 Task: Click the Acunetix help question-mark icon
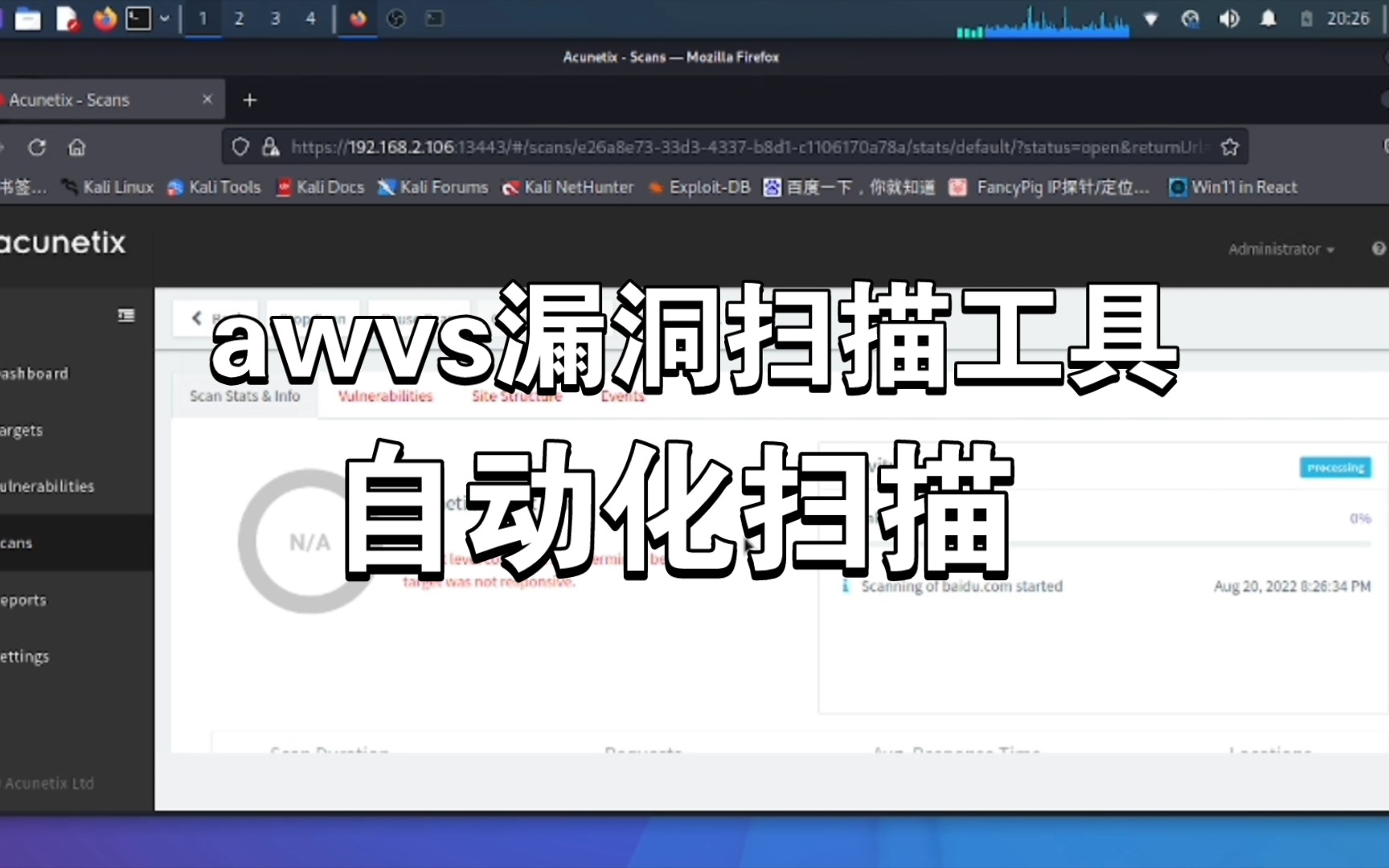point(1379,248)
